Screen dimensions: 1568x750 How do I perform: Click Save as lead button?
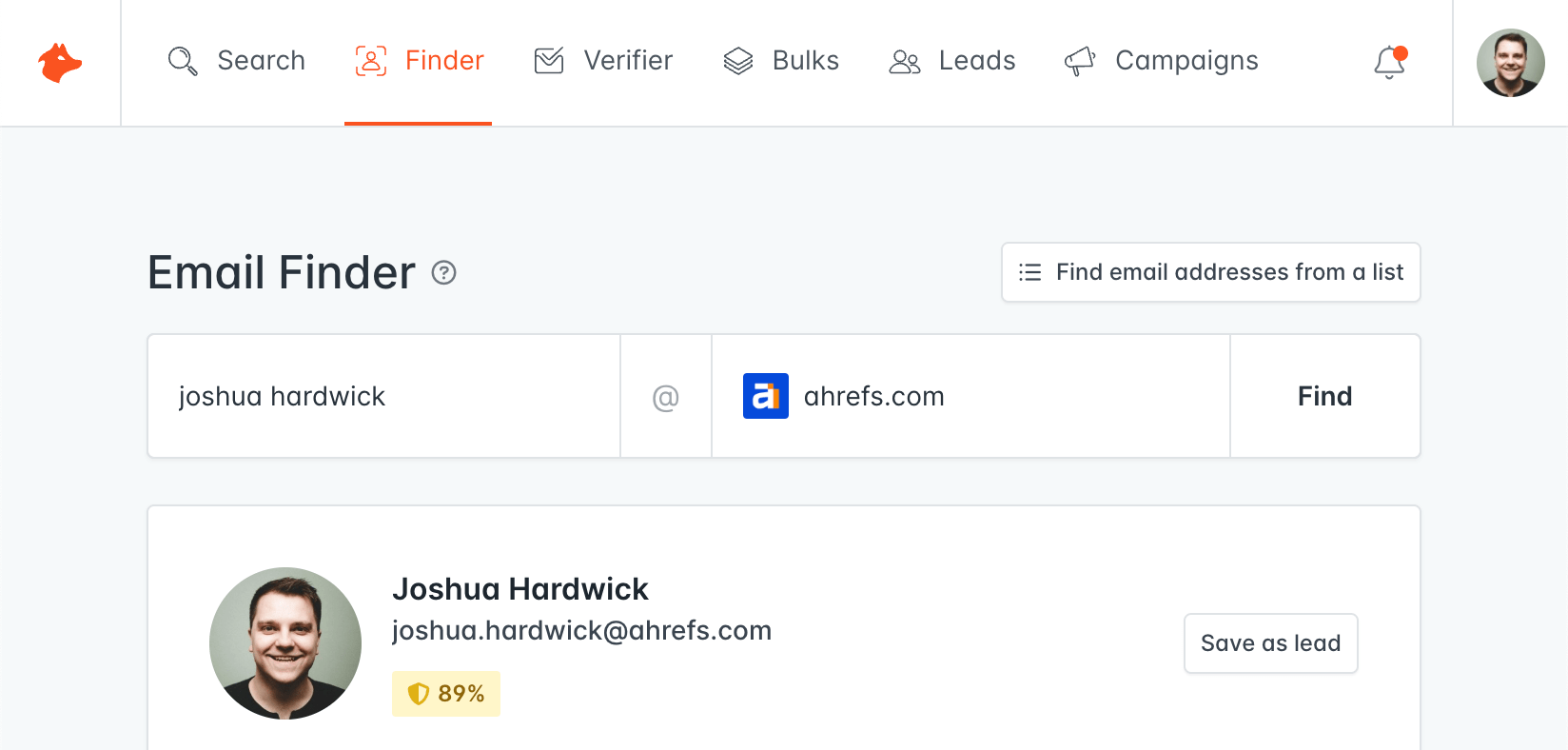[x=1270, y=643]
